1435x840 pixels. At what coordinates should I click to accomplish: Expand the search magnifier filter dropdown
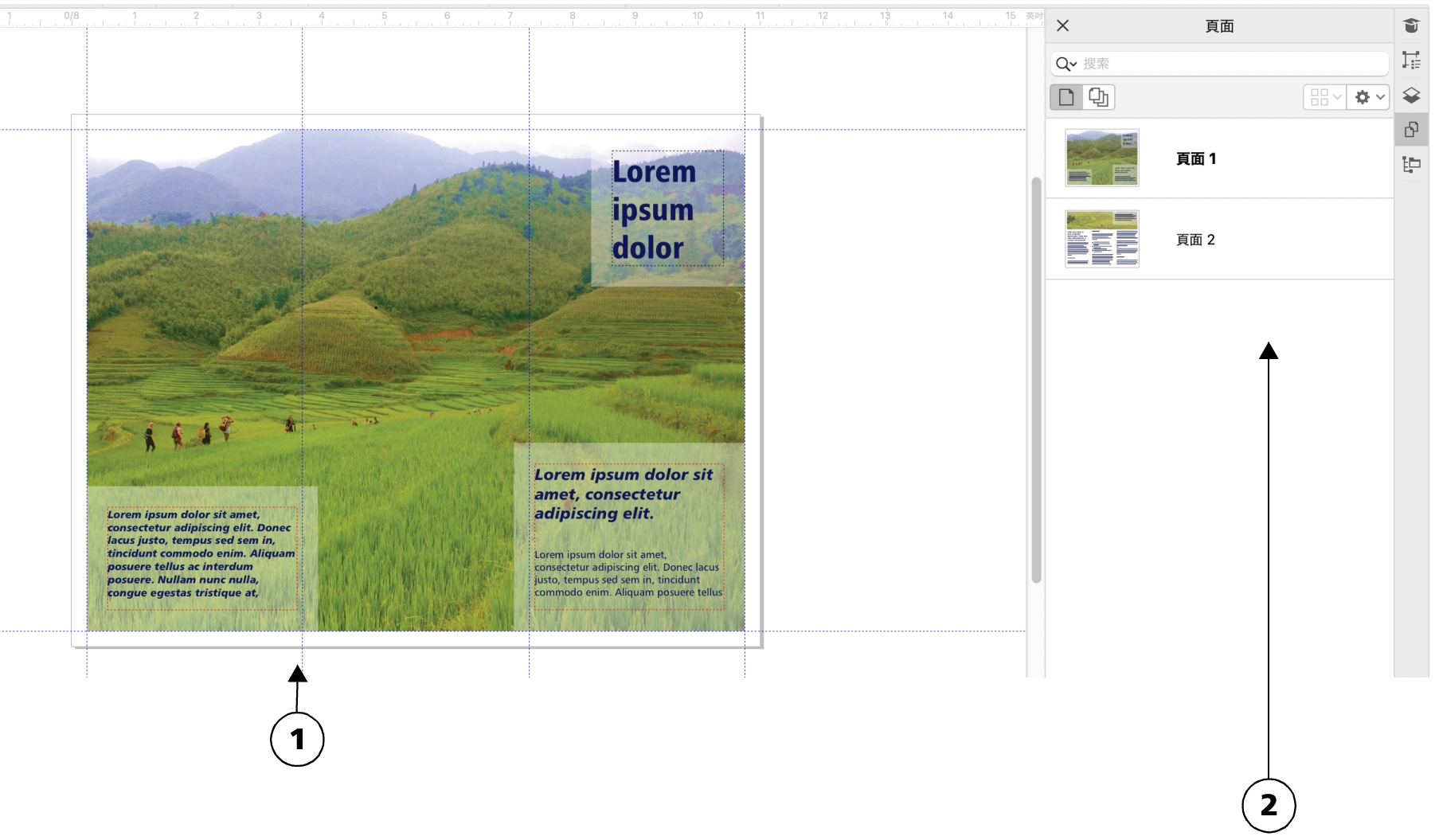1066,64
